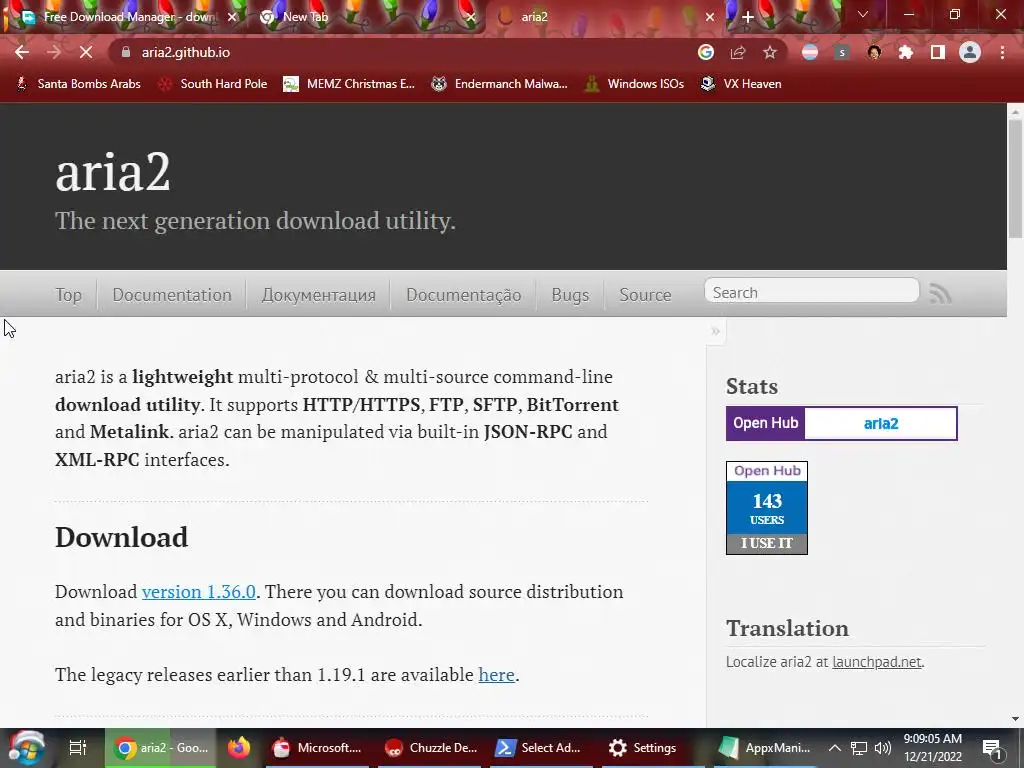Bookmark this page with the star icon
The image size is (1024, 768).
point(770,52)
